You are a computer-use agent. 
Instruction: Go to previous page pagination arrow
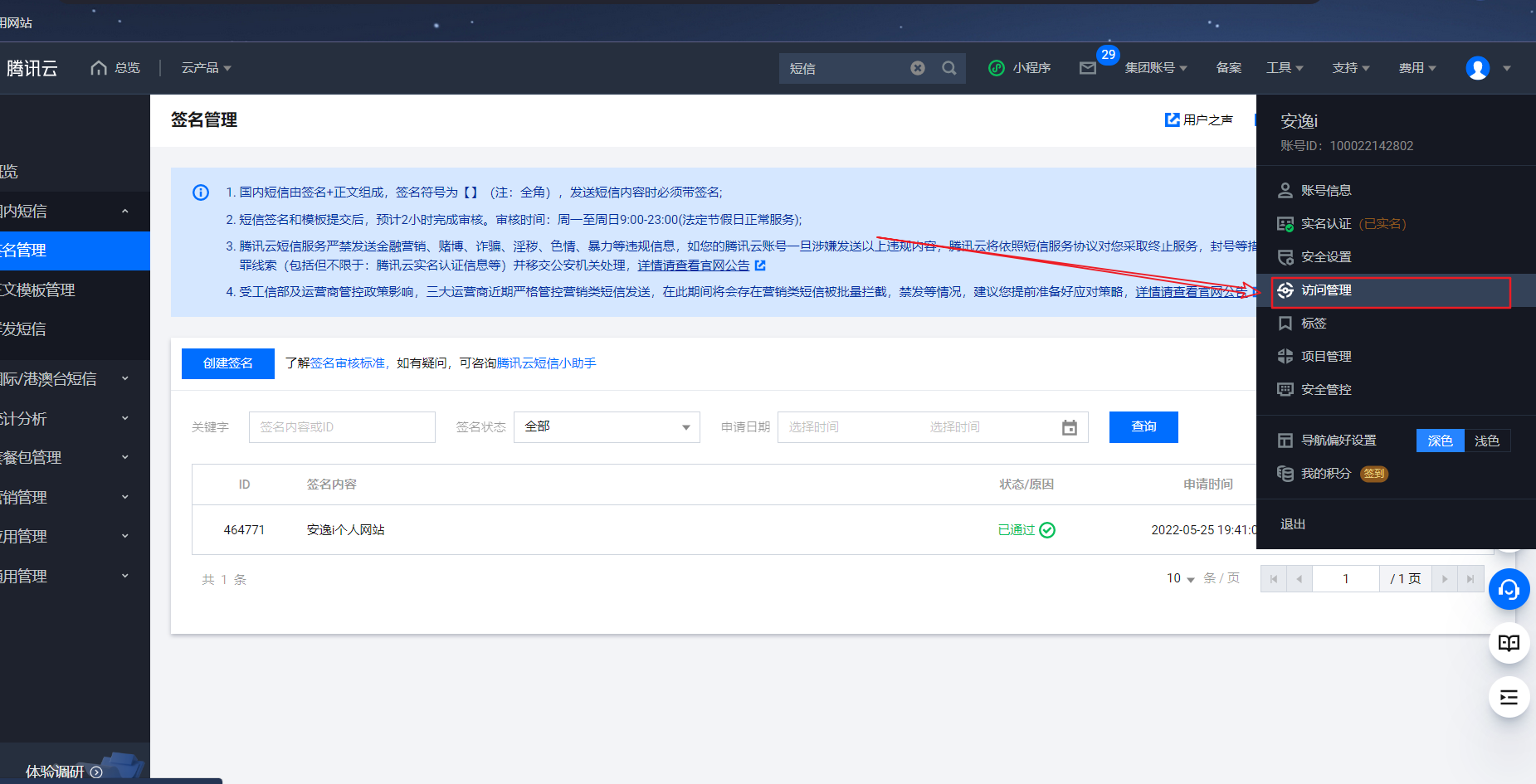tap(1300, 579)
